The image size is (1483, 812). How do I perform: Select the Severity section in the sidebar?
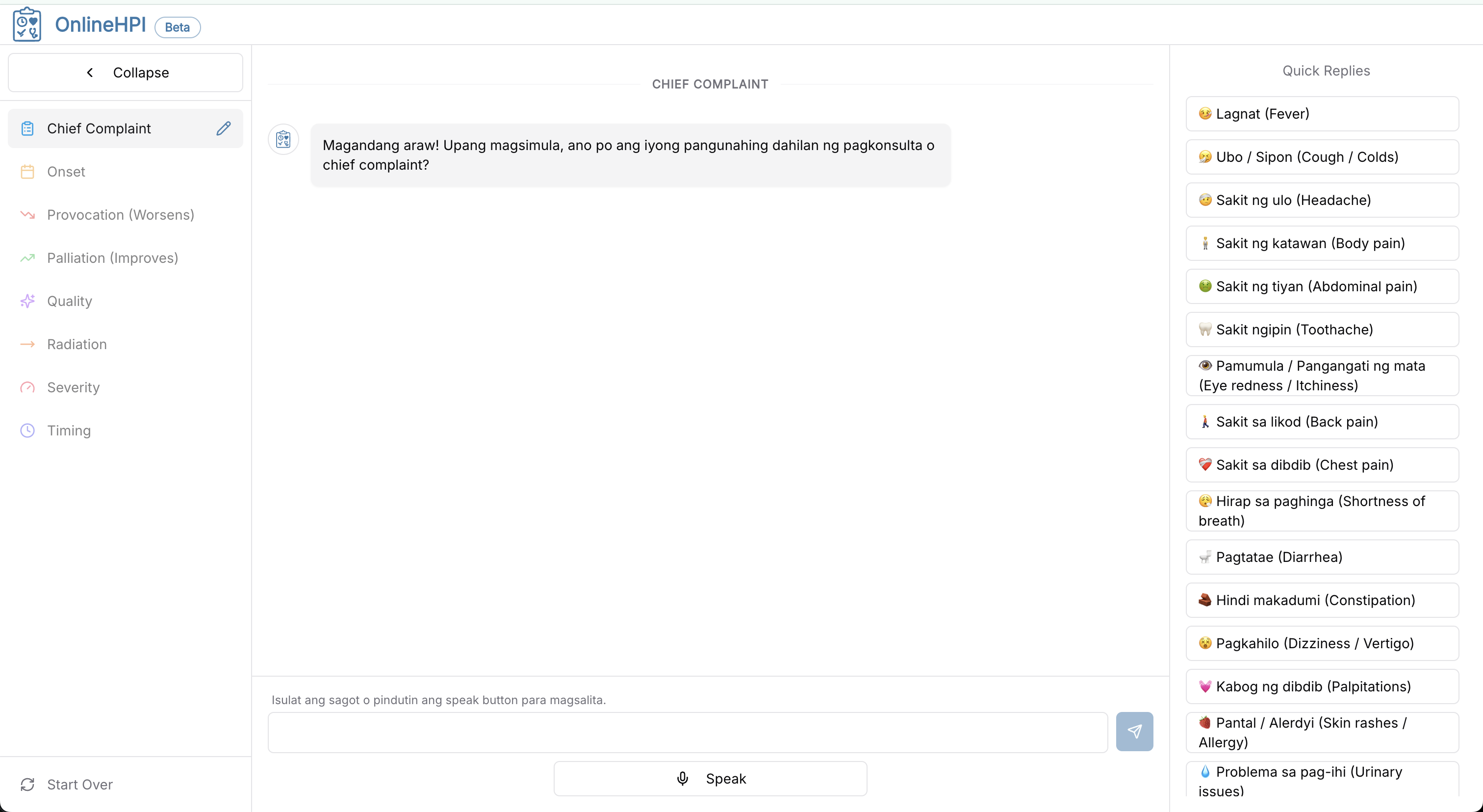(x=73, y=387)
